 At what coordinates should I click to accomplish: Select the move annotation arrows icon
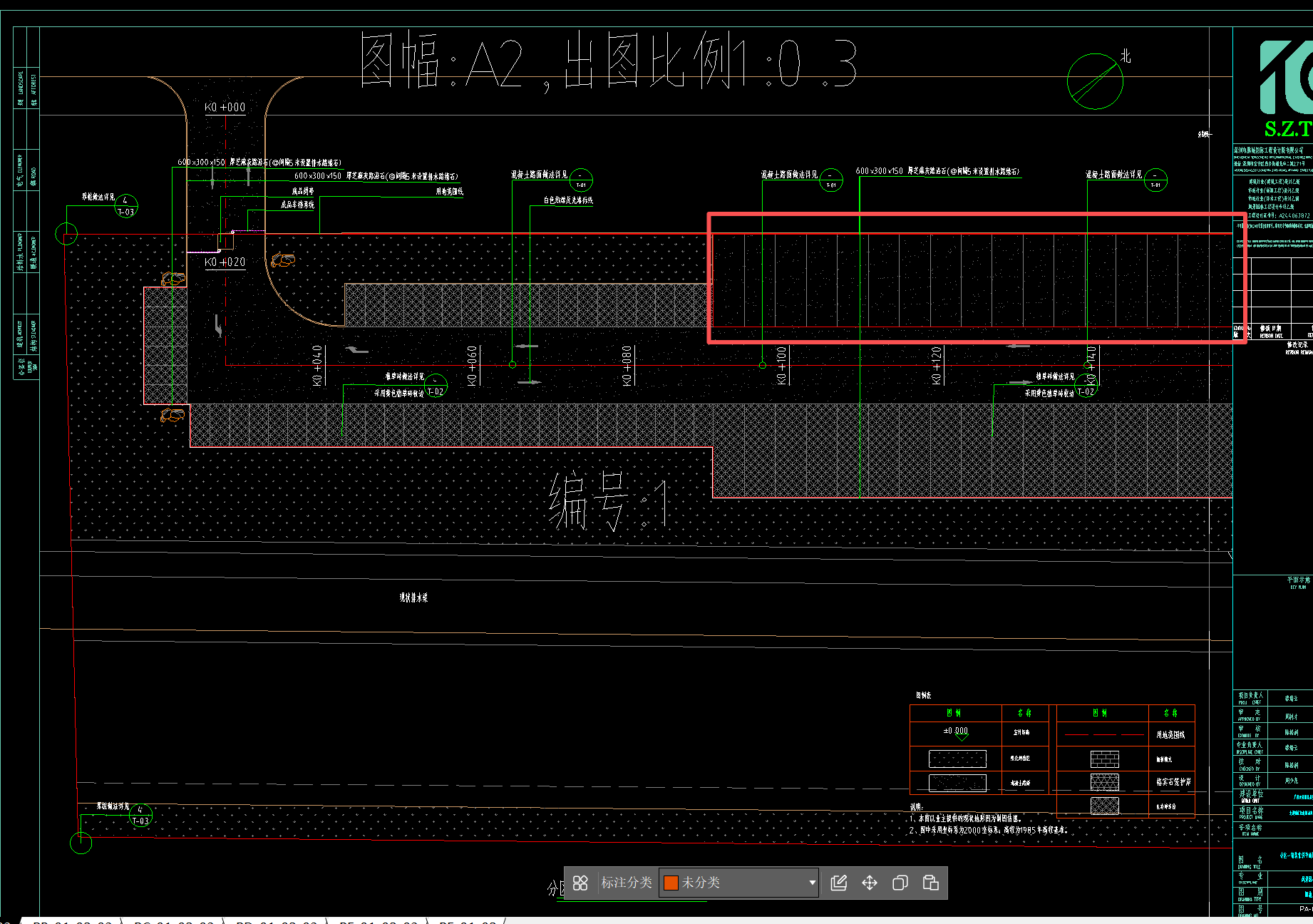pos(870,883)
